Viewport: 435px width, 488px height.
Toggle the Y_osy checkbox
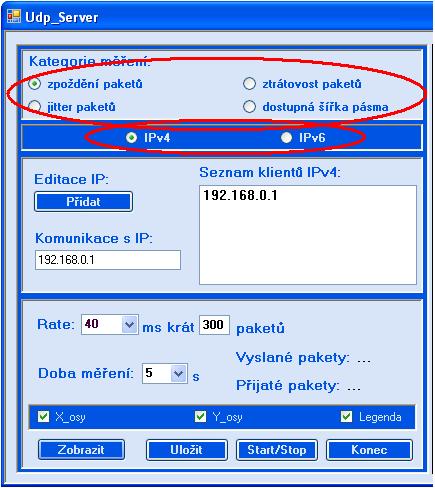coord(200,416)
